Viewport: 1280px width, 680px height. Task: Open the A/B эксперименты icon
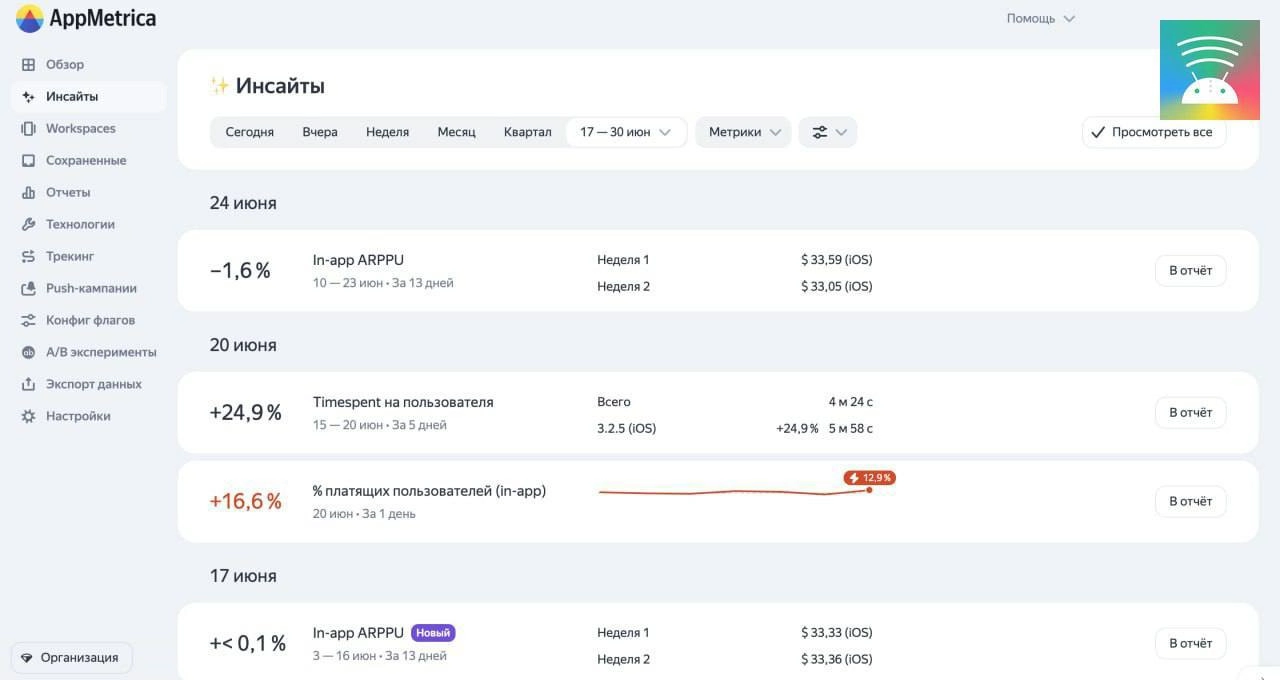pyautogui.click(x=28, y=353)
